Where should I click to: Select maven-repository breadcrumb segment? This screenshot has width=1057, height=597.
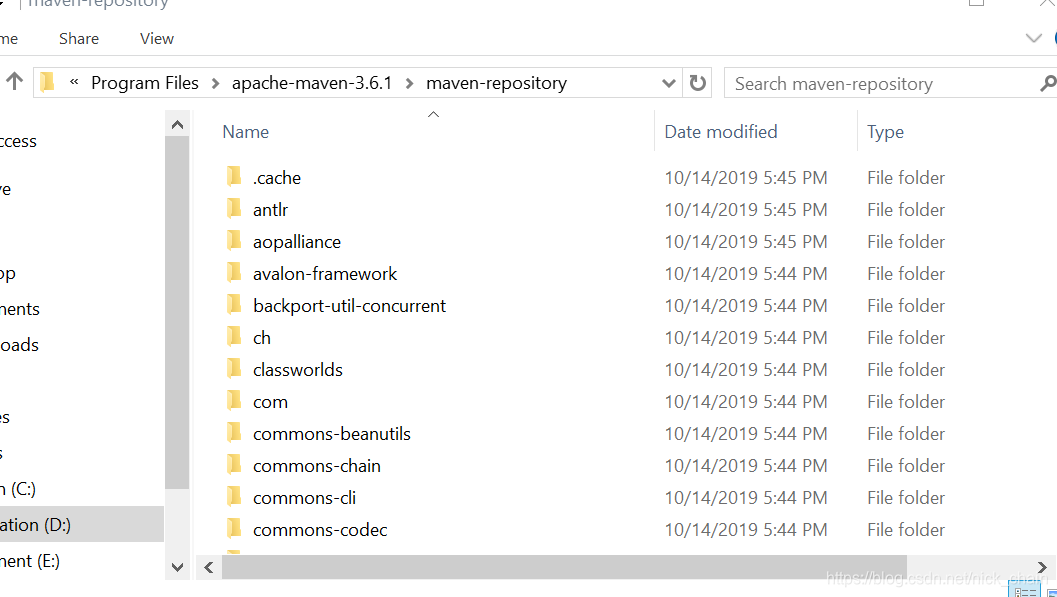tap(497, 84)
